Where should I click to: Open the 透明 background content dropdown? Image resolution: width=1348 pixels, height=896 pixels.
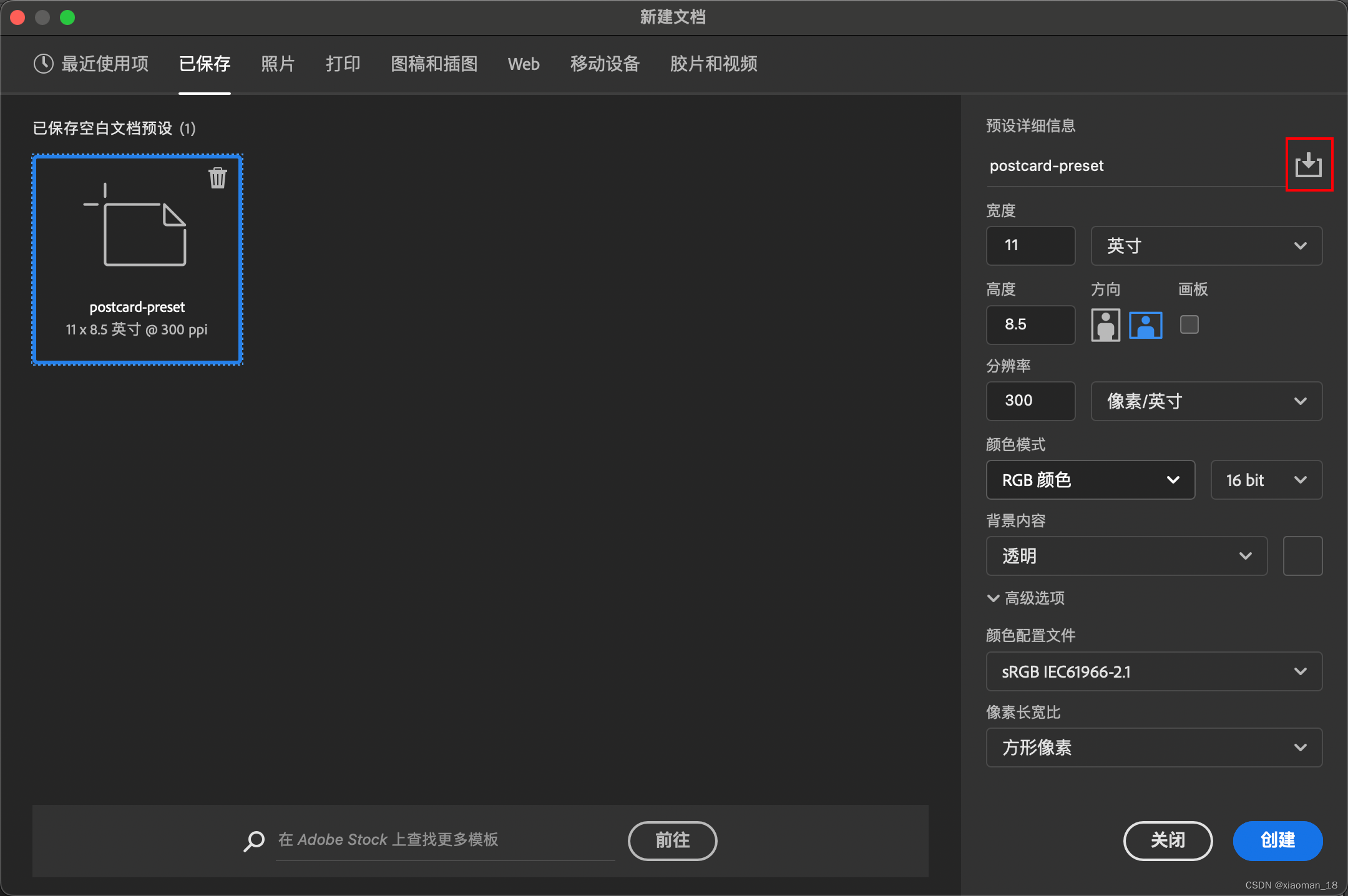[1126, 556]
